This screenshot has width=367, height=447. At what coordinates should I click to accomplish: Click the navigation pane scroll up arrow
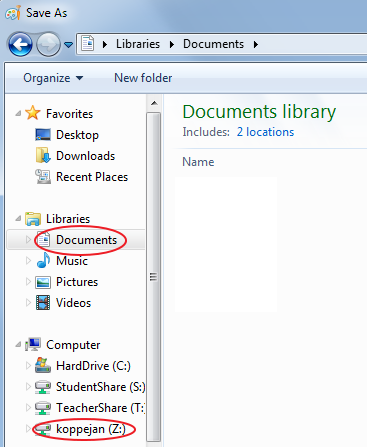point(154,103)
